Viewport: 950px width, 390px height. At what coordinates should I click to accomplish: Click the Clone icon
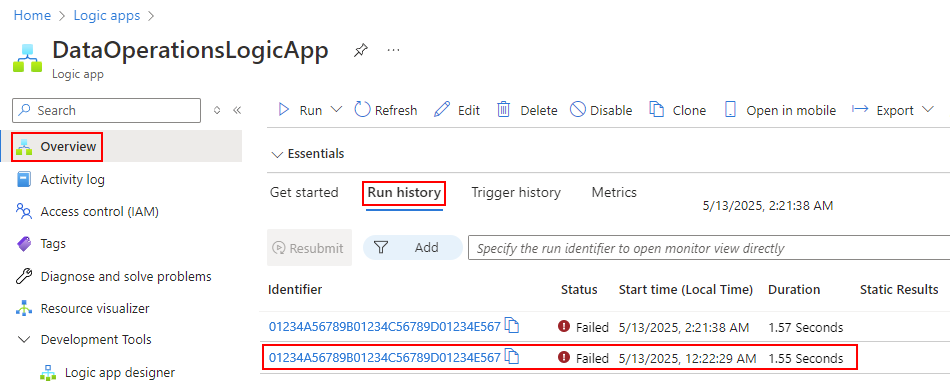point(657,110)
